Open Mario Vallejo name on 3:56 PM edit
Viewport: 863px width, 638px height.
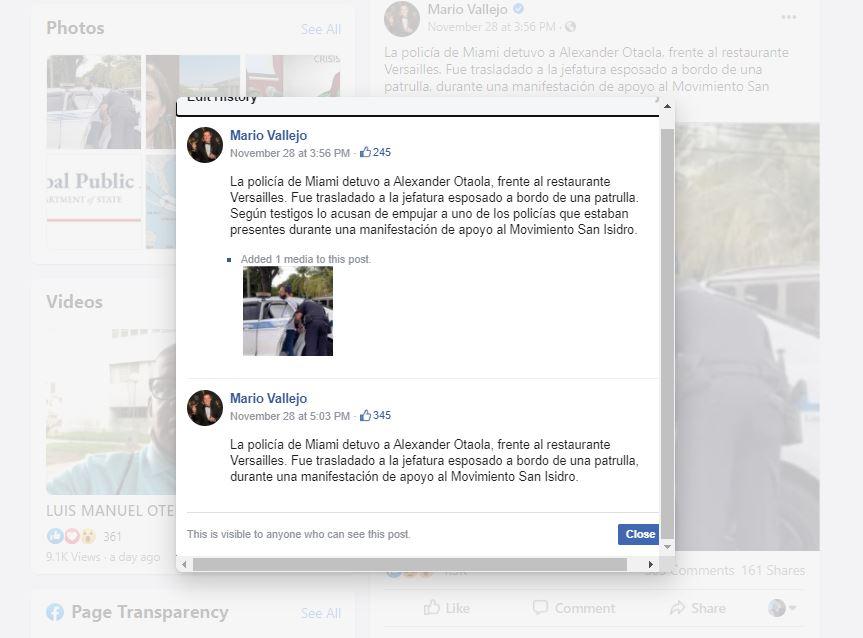pyautogui.click(x=268, y=135)
